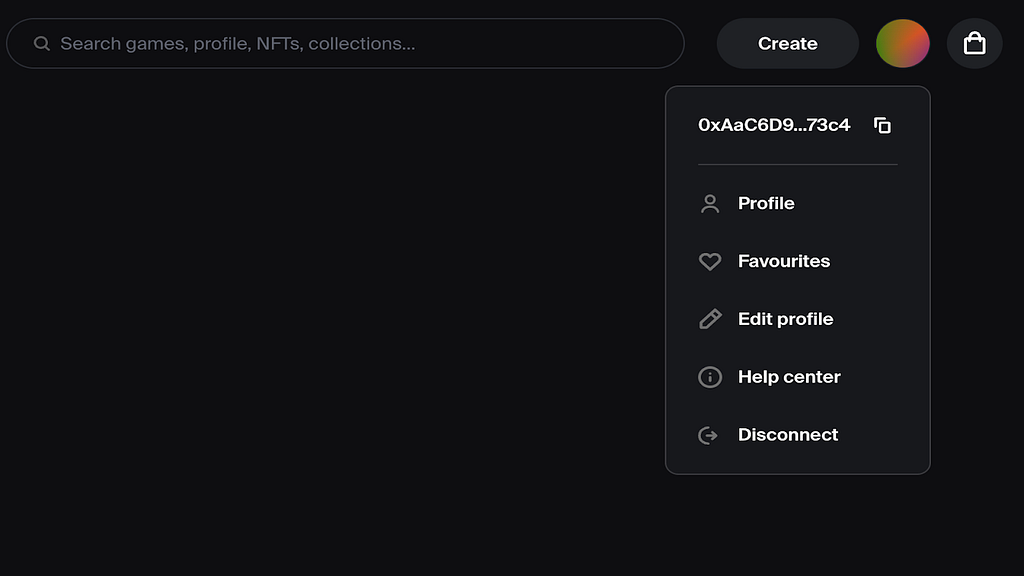Select Favourites from the account menu
Image resolution: width=1024 pixels, height=576 pixels.
797,261
